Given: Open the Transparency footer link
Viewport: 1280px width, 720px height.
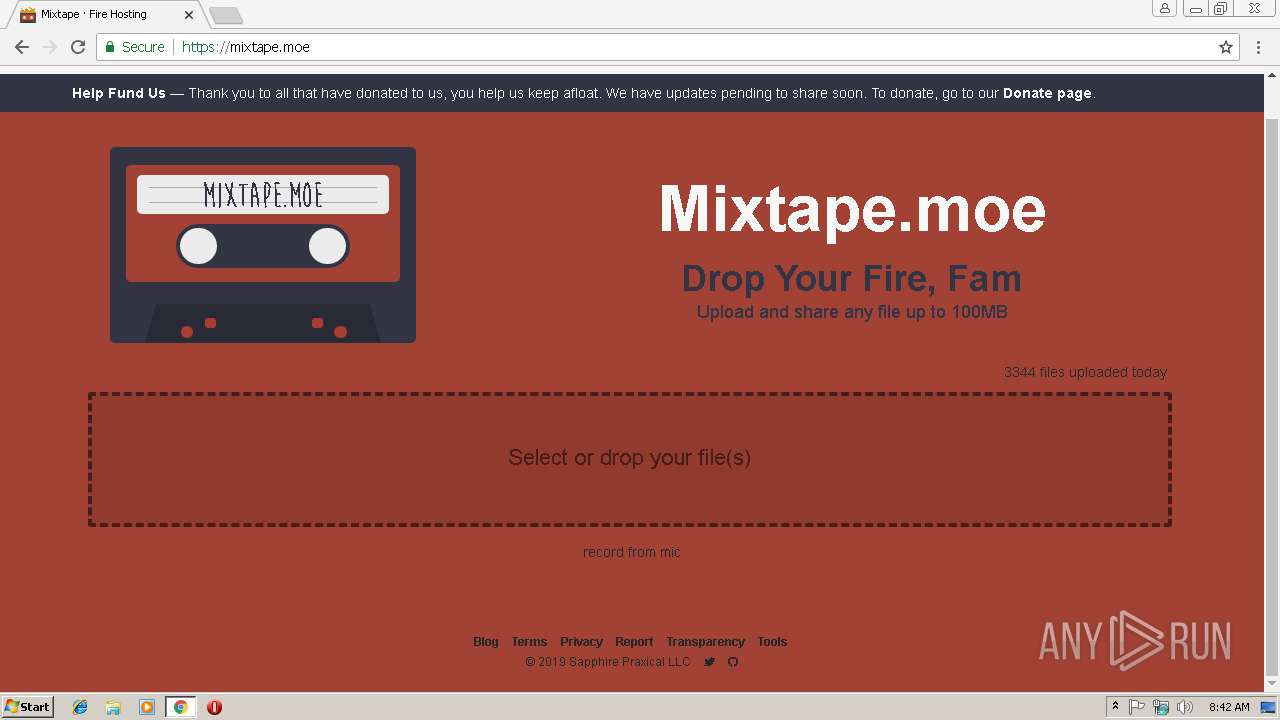Looking at the screenshot, I should 706,642.
